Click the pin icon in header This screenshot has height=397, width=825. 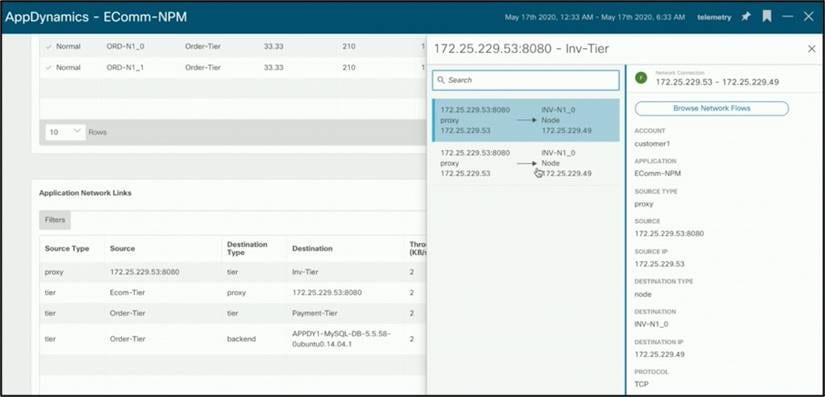coord(746,17)
